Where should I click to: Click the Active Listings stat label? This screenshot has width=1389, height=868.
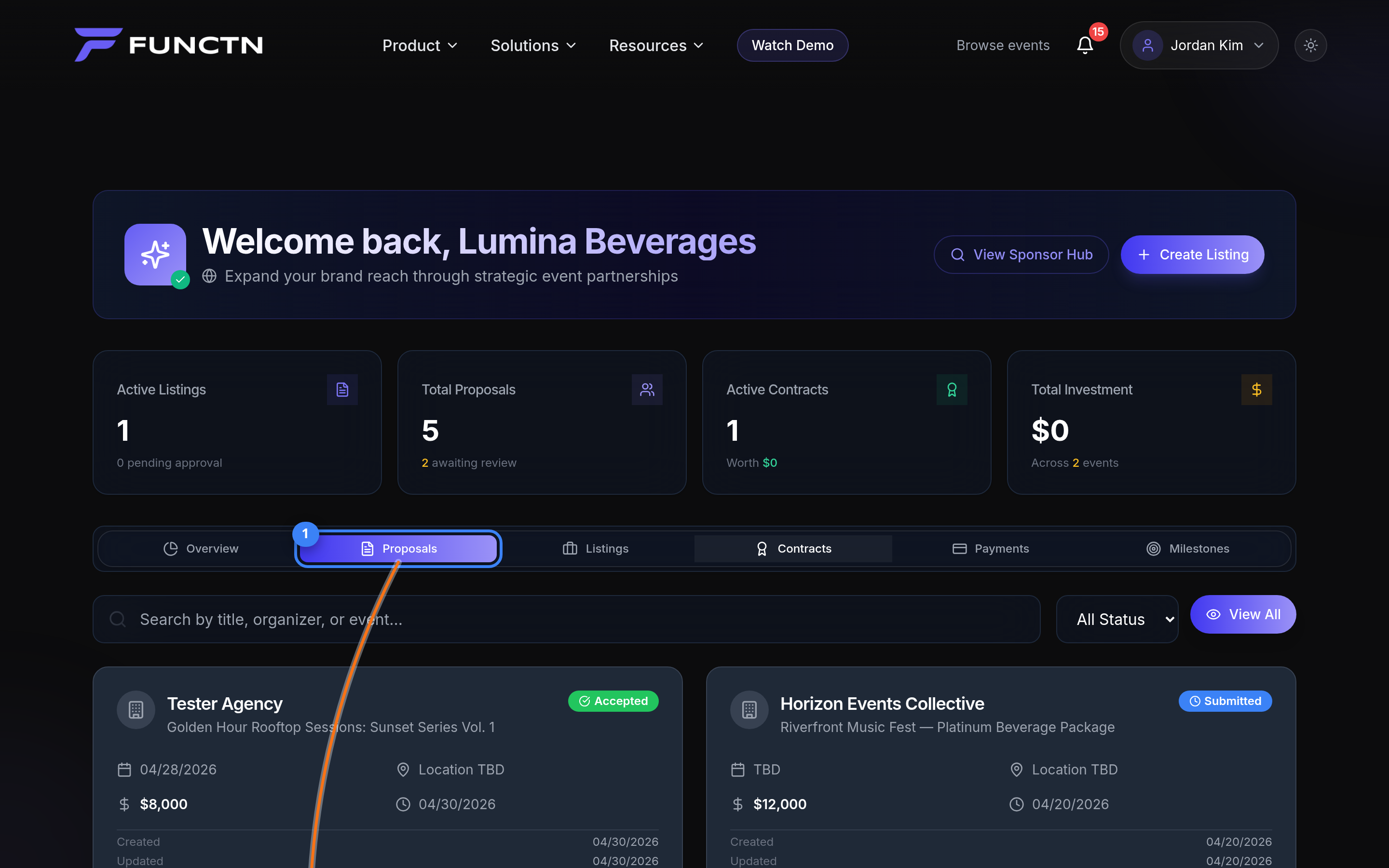pos(161,389)
